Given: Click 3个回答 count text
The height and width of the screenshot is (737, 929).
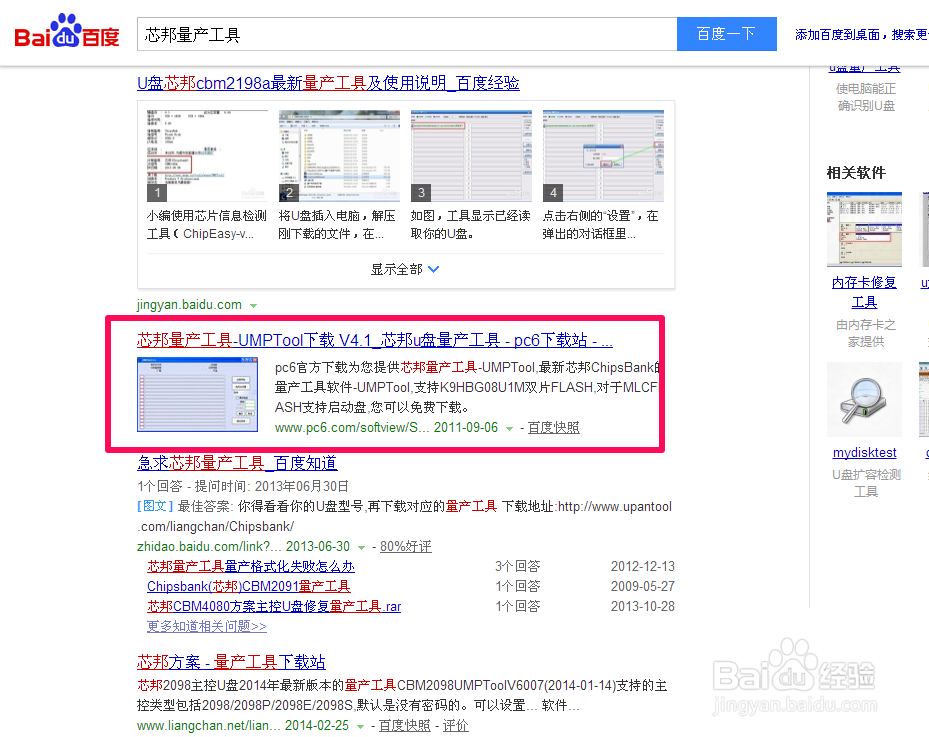Looking at the screenshot, I should click(x=518, y=566).
